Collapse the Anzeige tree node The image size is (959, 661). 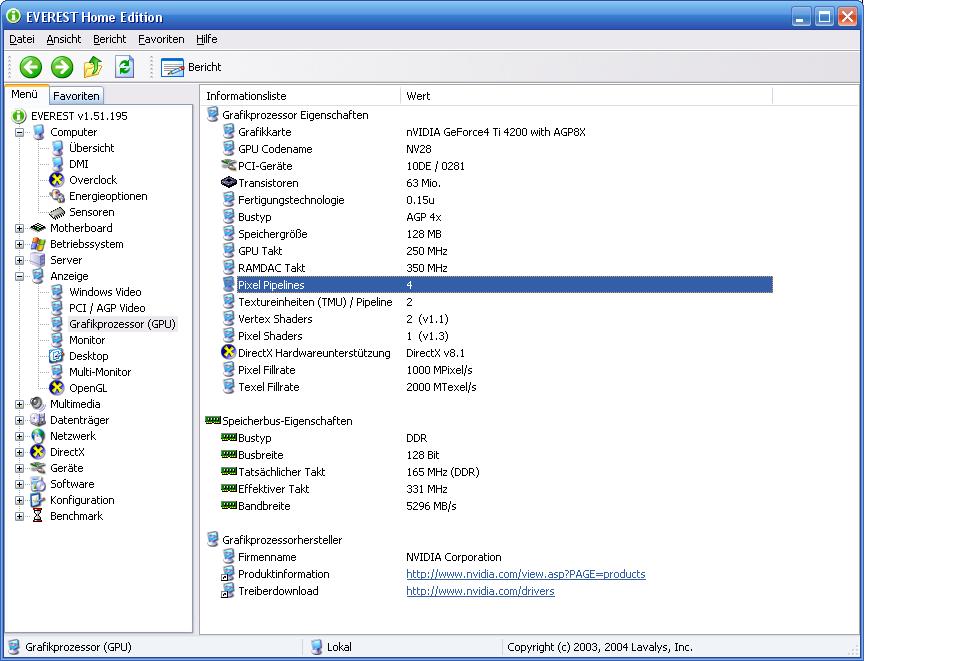(x=20, y=276)
